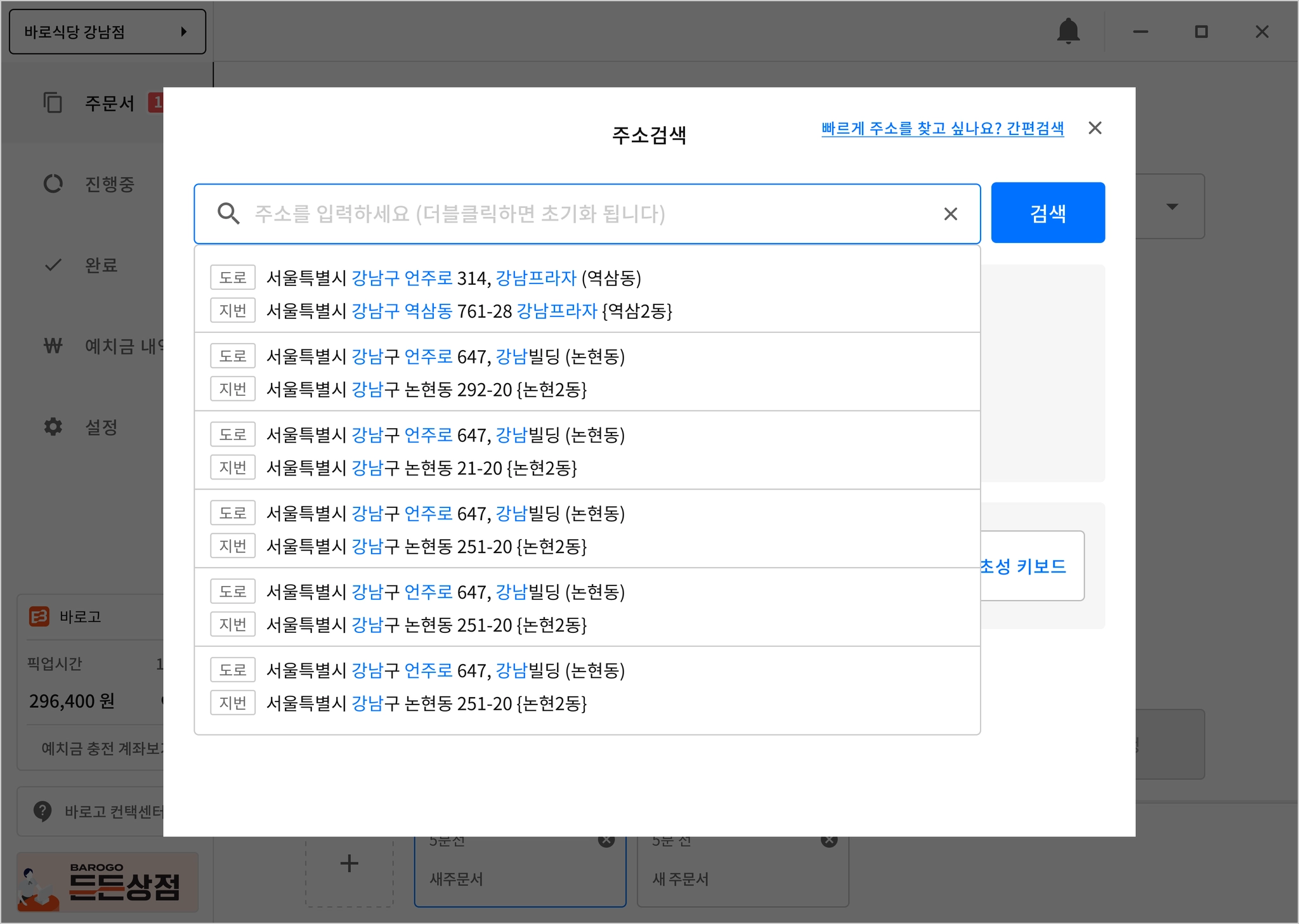Screen dimensions: 1299x924
Task: Type in the 주소를 입력하세요 field
Action: (x=571, y=214)
